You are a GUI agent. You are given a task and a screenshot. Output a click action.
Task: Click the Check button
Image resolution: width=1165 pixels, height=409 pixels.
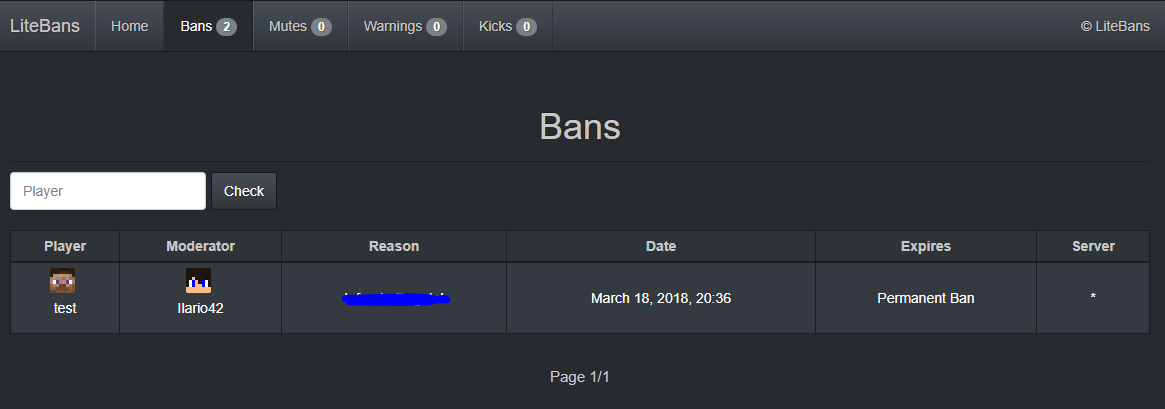tap(244, 191)
